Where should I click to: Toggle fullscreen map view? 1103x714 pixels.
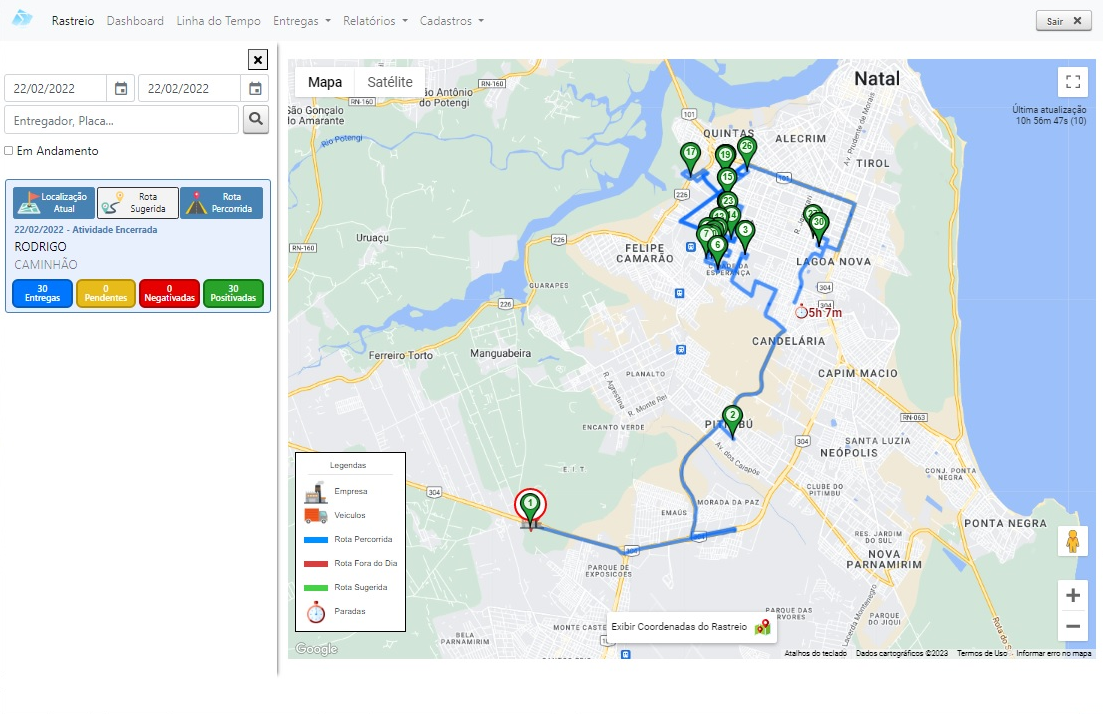pyautogui.click(x=1073, y=82)
